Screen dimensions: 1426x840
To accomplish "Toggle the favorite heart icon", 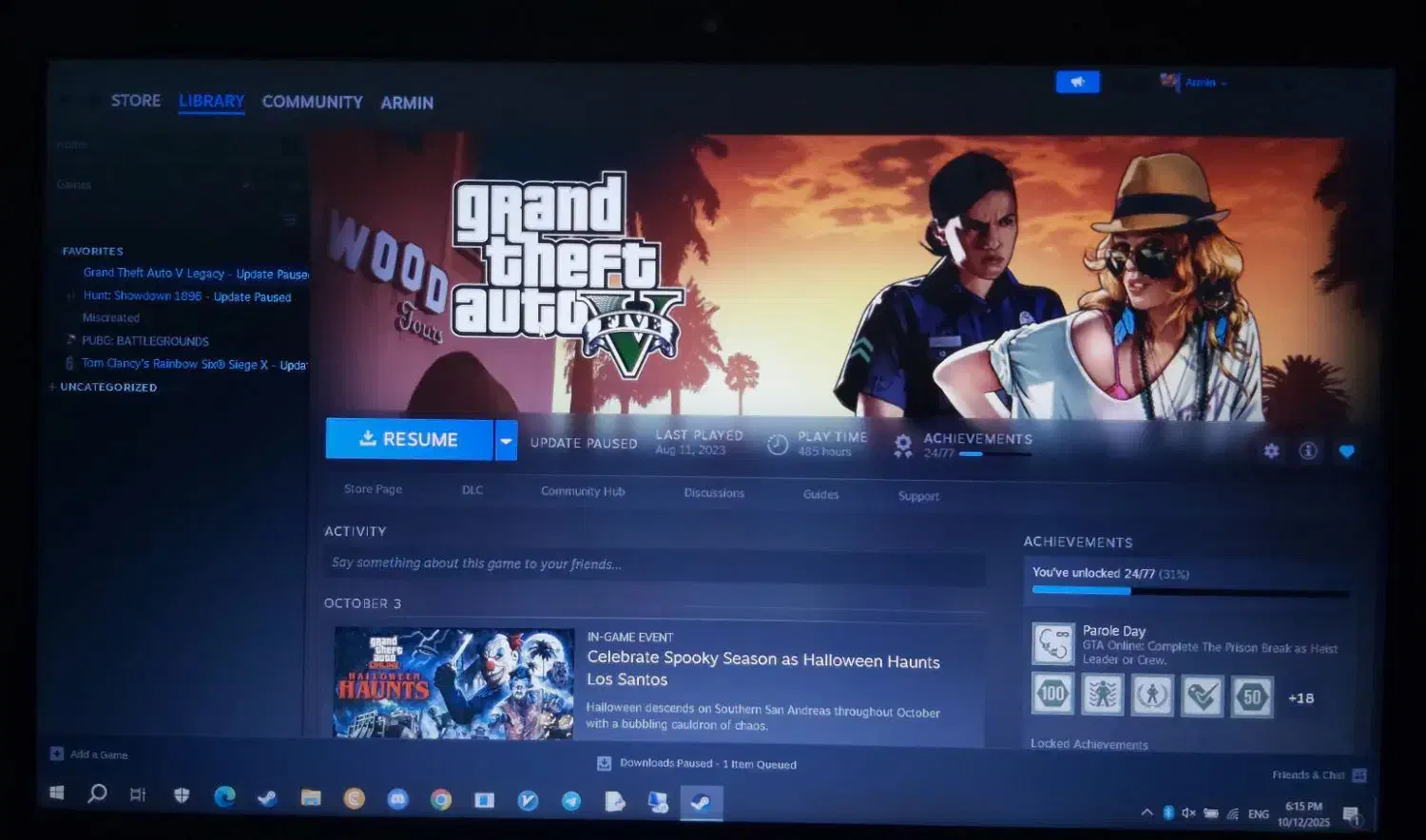I will [1346, 452].
